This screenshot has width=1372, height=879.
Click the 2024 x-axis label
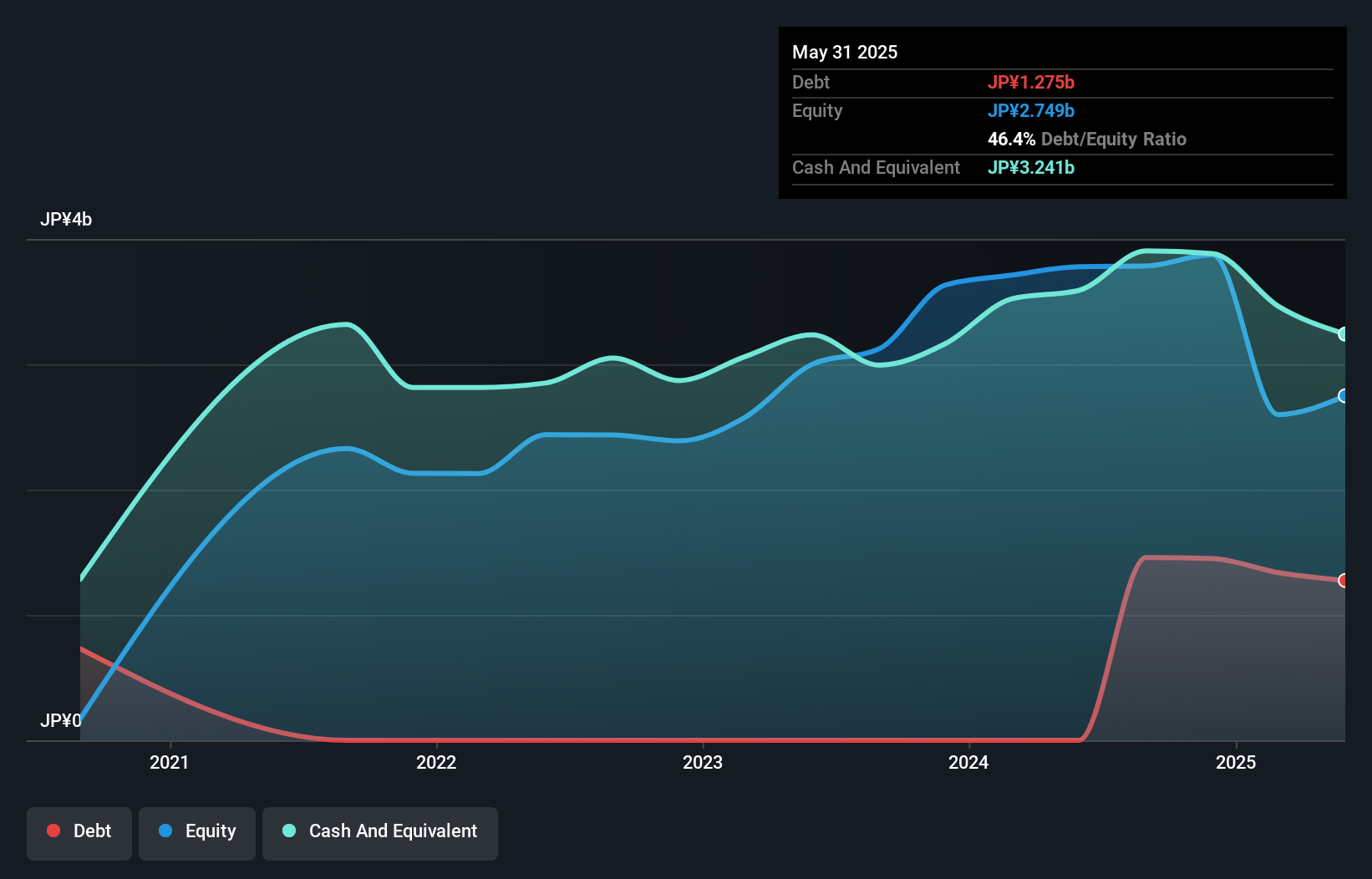[968, 762]
